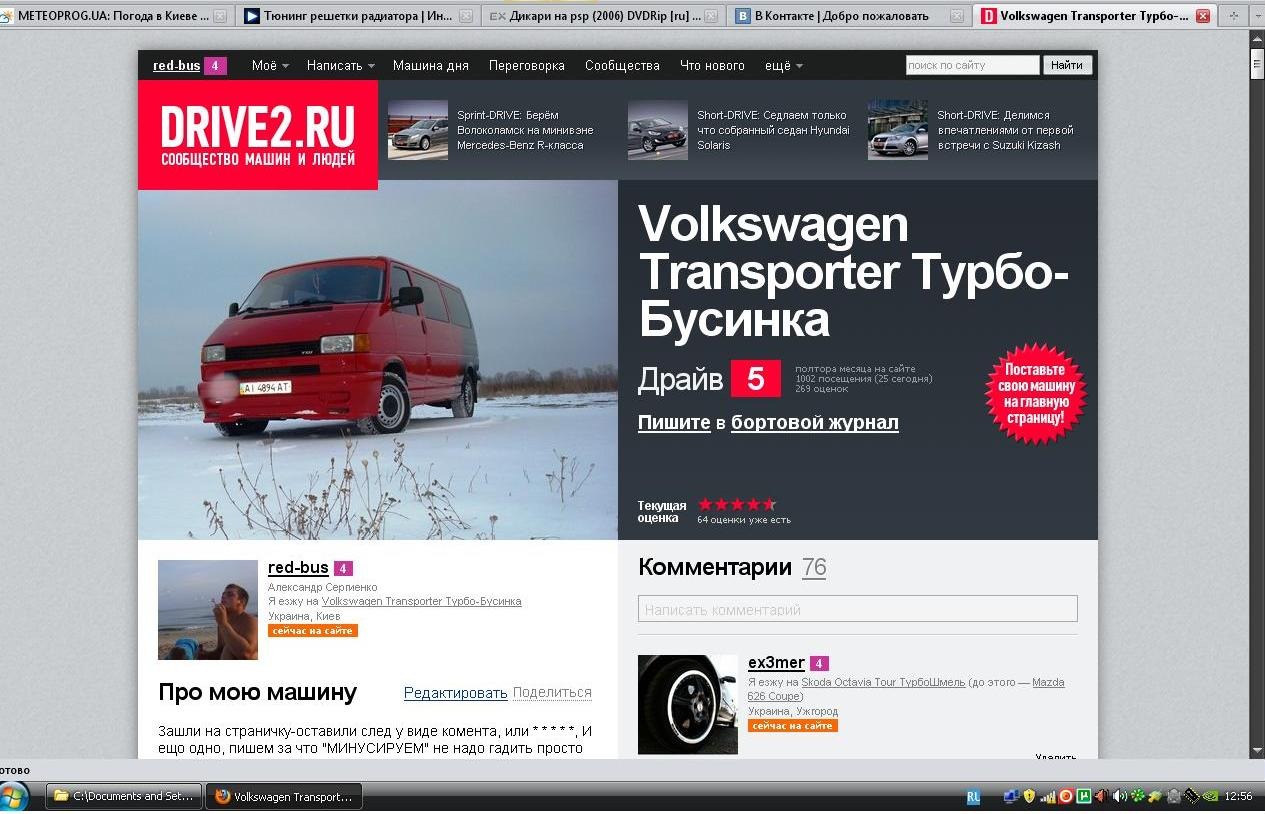Image resolution: width=1265 pixels, height=814 pixels.
Task: Click Sprint-DRIVE Волоколамск article text
Action: tap(525, 130)
